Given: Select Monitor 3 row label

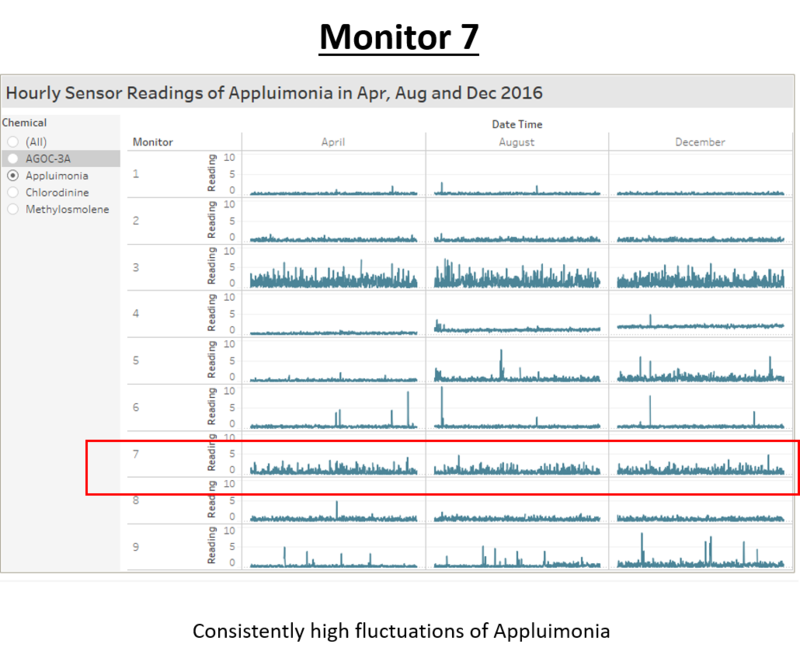Looking at the screenshot, I should [136, 267].
